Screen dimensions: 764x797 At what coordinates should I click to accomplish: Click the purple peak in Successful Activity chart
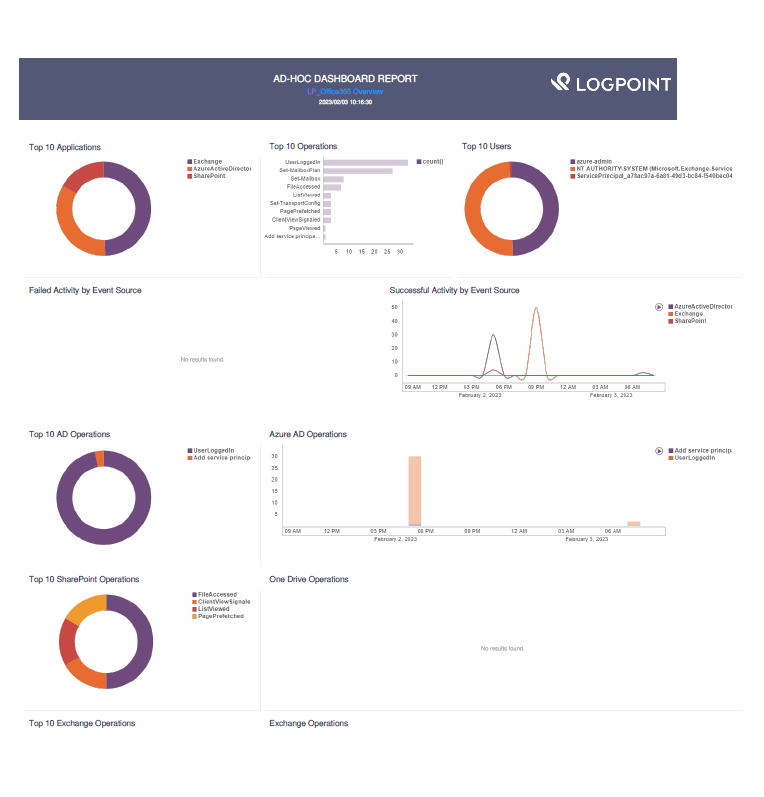[x=493, y=336]
